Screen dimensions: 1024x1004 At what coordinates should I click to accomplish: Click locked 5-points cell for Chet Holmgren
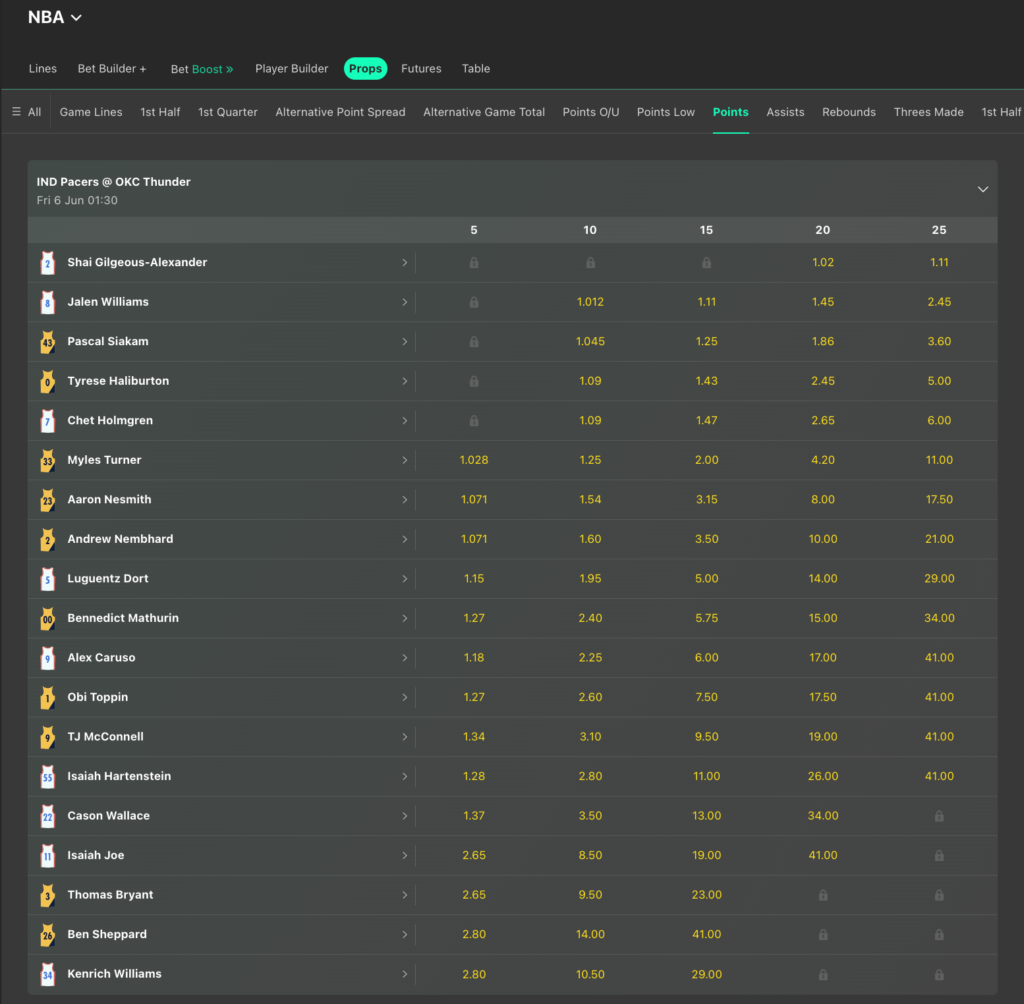(474, 421)
